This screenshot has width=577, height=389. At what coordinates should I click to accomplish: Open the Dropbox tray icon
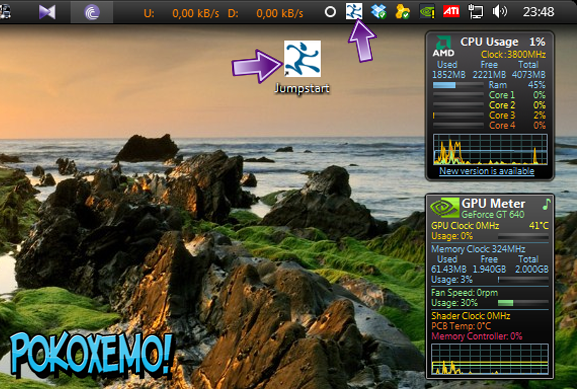[x=379, y=11]
